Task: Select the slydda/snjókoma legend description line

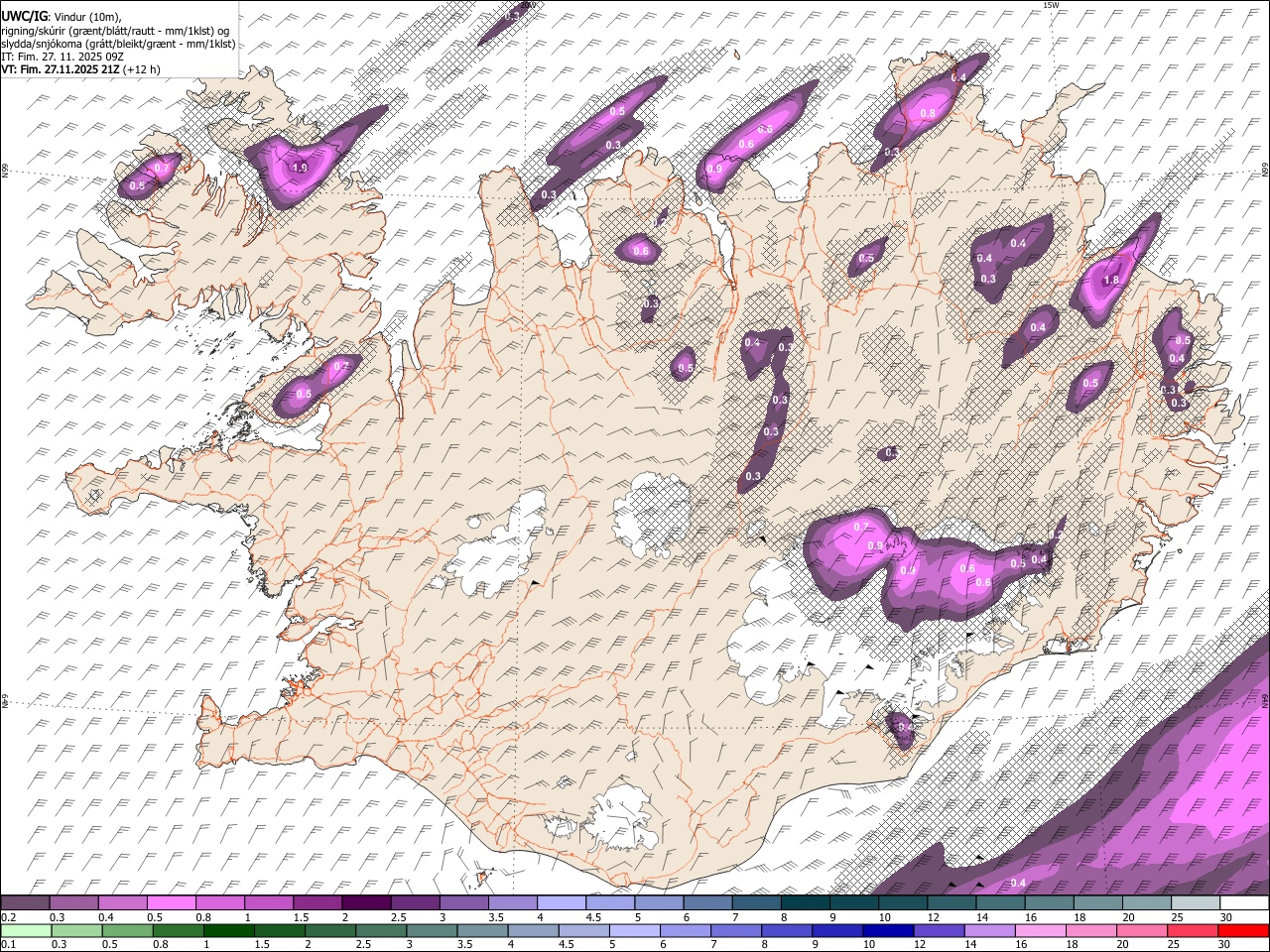Action: coord(118,44)
